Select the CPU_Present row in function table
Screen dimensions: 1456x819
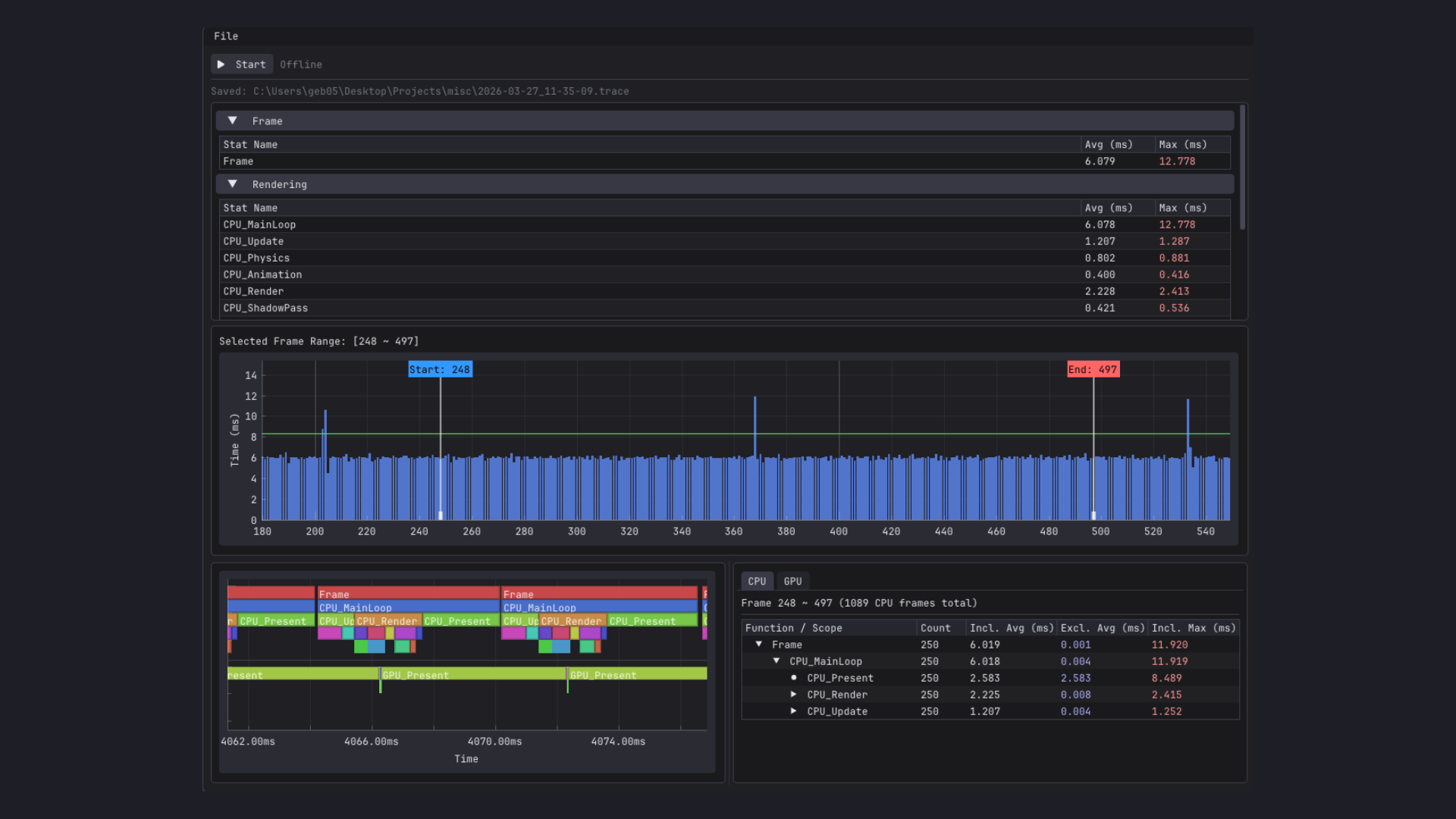[839, 678]
